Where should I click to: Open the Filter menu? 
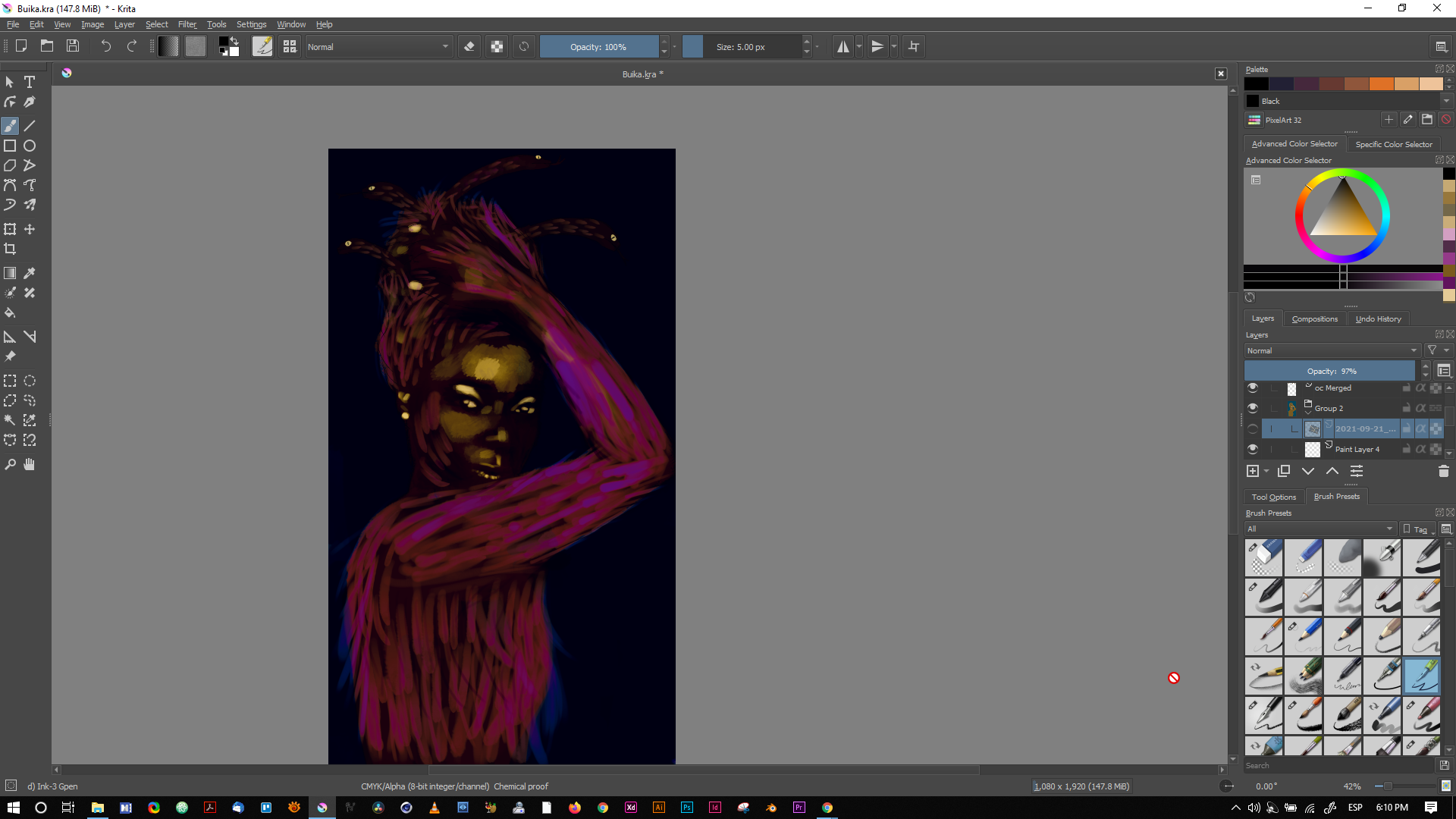point(187,24)
